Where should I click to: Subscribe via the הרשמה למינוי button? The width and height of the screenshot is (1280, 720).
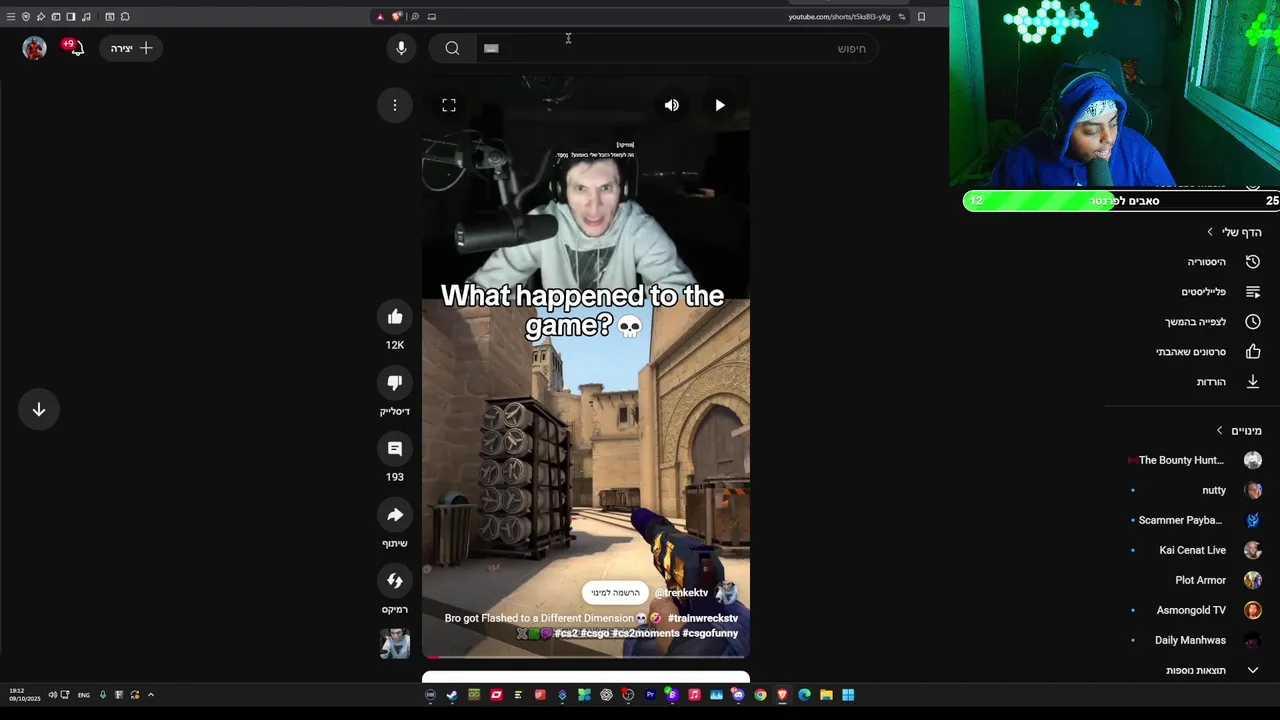[615, 593]
